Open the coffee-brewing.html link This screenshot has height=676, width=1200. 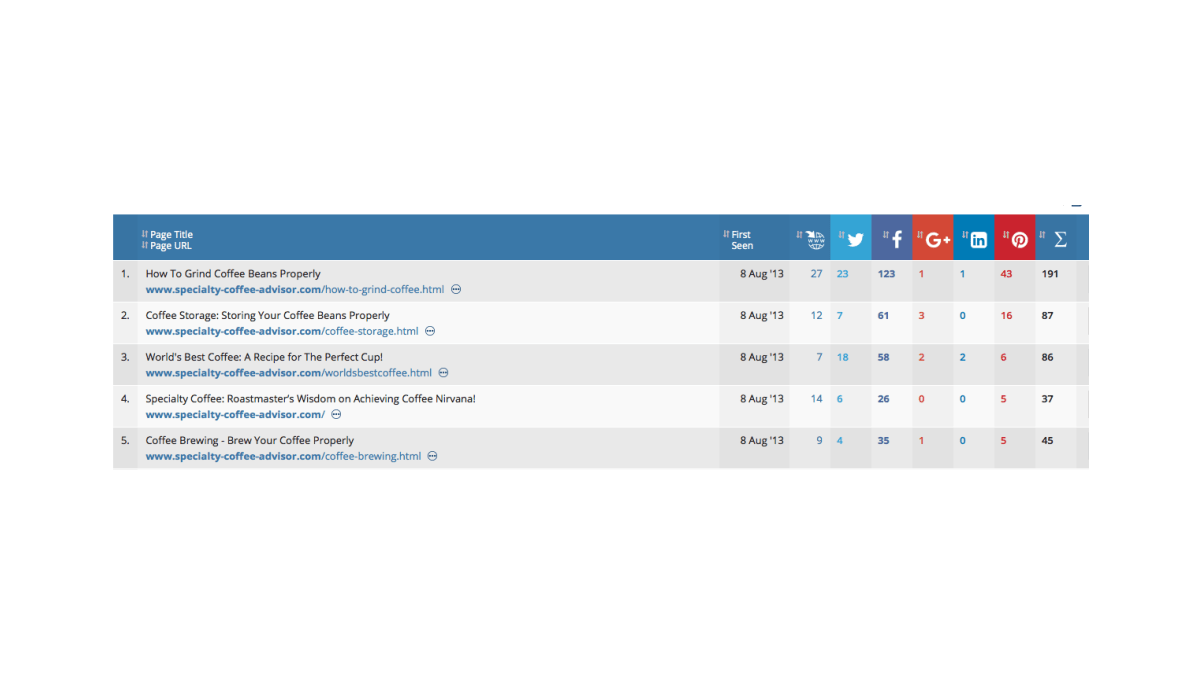(x=284, y=456)
